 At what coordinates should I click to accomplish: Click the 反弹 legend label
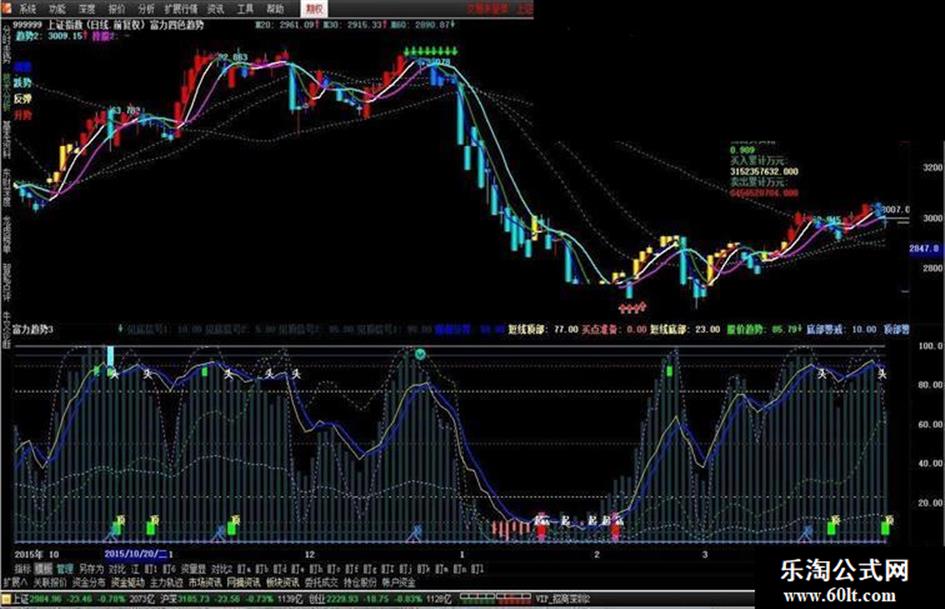click(x=23, y=99)
